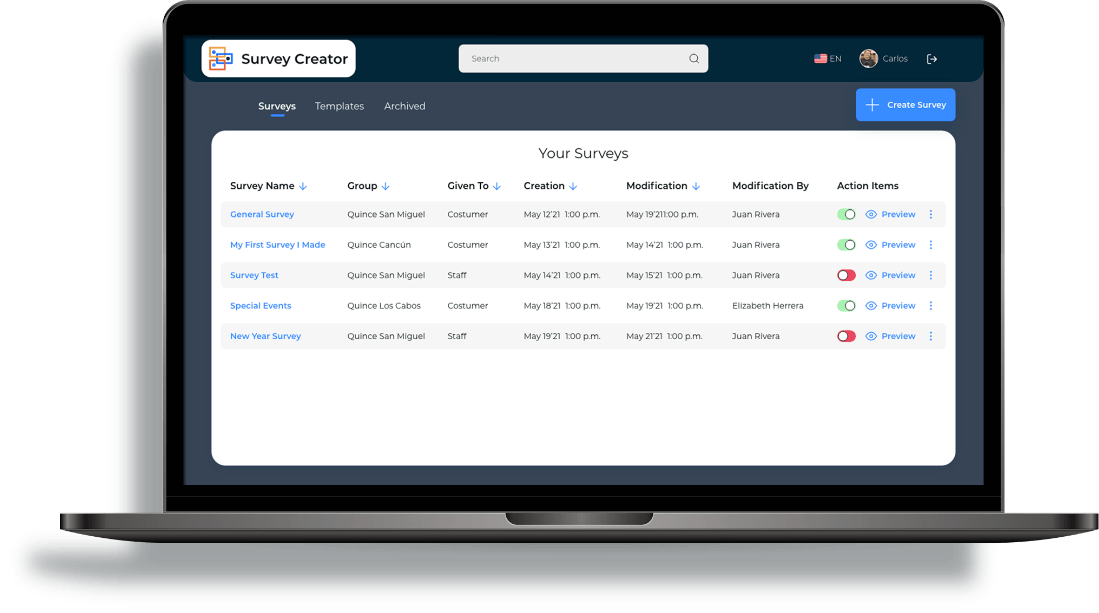
Task: Click the Preview eye icon for Survey Test
Action: click(x=869, y=275)
